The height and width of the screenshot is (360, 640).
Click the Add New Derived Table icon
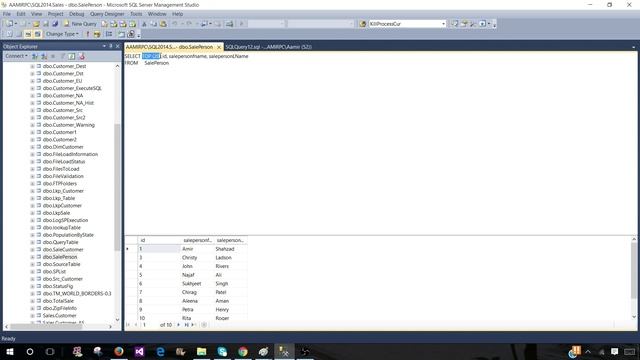pyautogui.click(x=131, y=34)
